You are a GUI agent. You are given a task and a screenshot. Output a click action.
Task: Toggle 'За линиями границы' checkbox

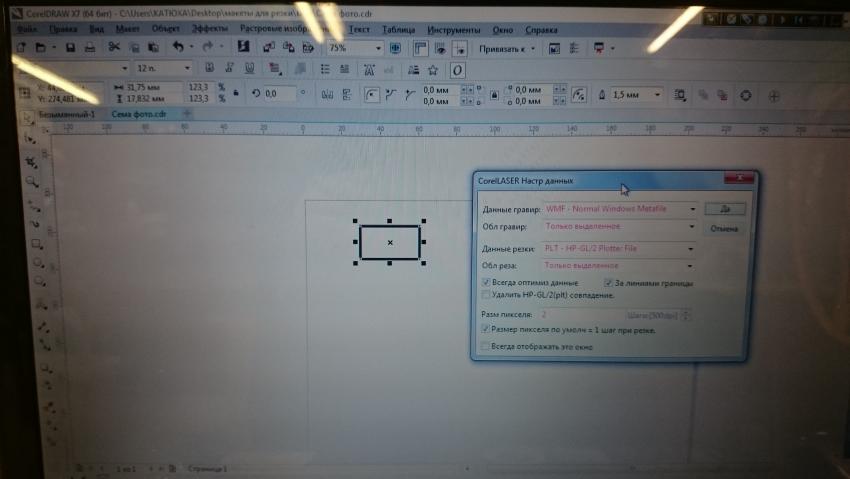point(608,283)
